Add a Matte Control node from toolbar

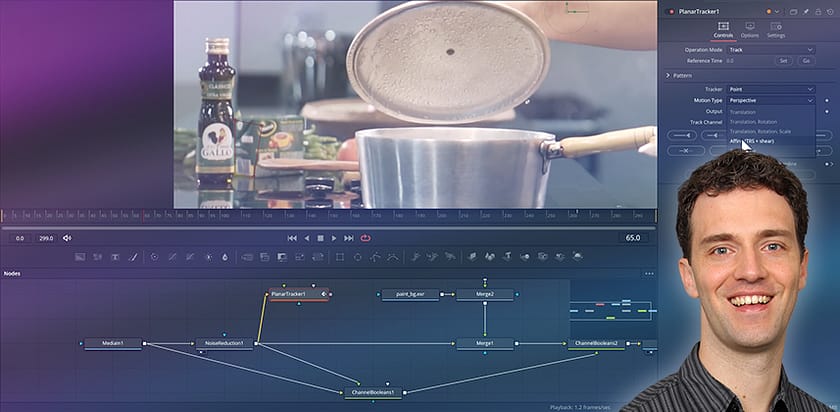(x=282, y=257)
